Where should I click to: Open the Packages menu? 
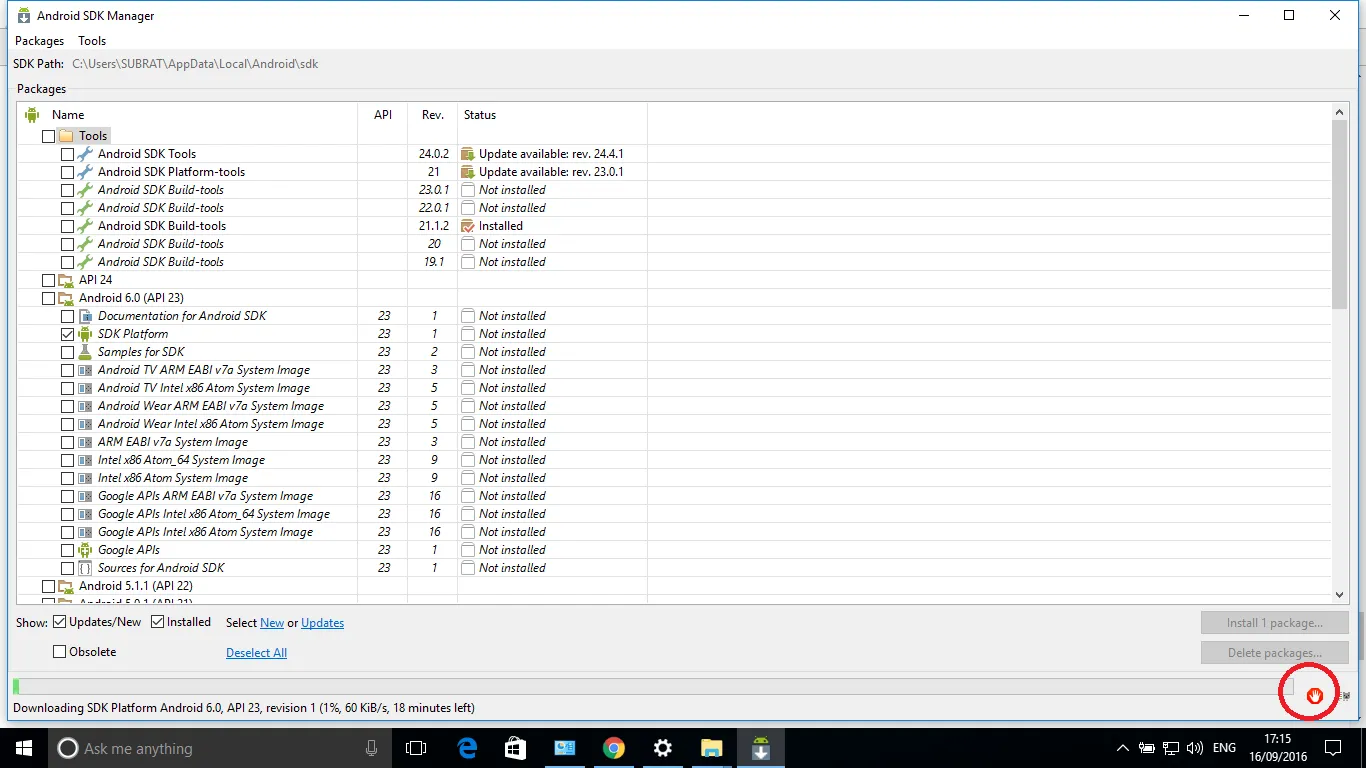(39, 41)
